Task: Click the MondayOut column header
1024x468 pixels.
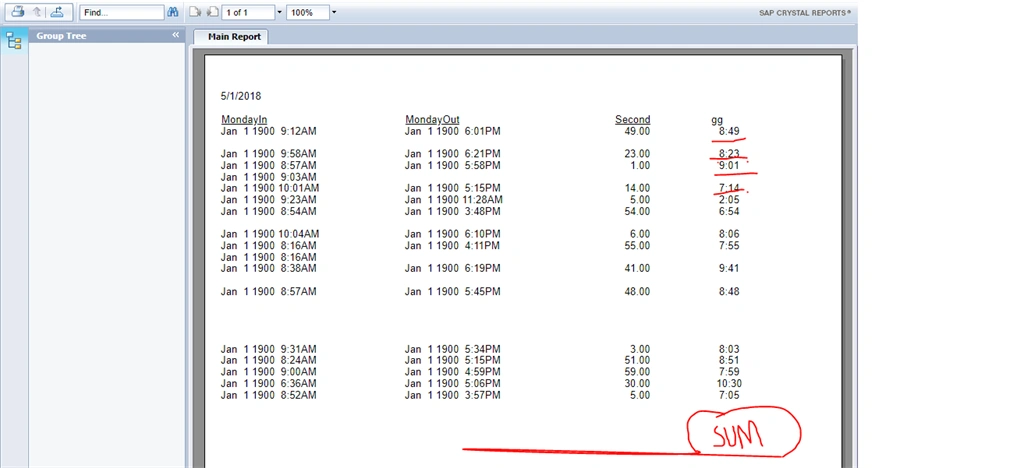Action: (x=432, y=119)
